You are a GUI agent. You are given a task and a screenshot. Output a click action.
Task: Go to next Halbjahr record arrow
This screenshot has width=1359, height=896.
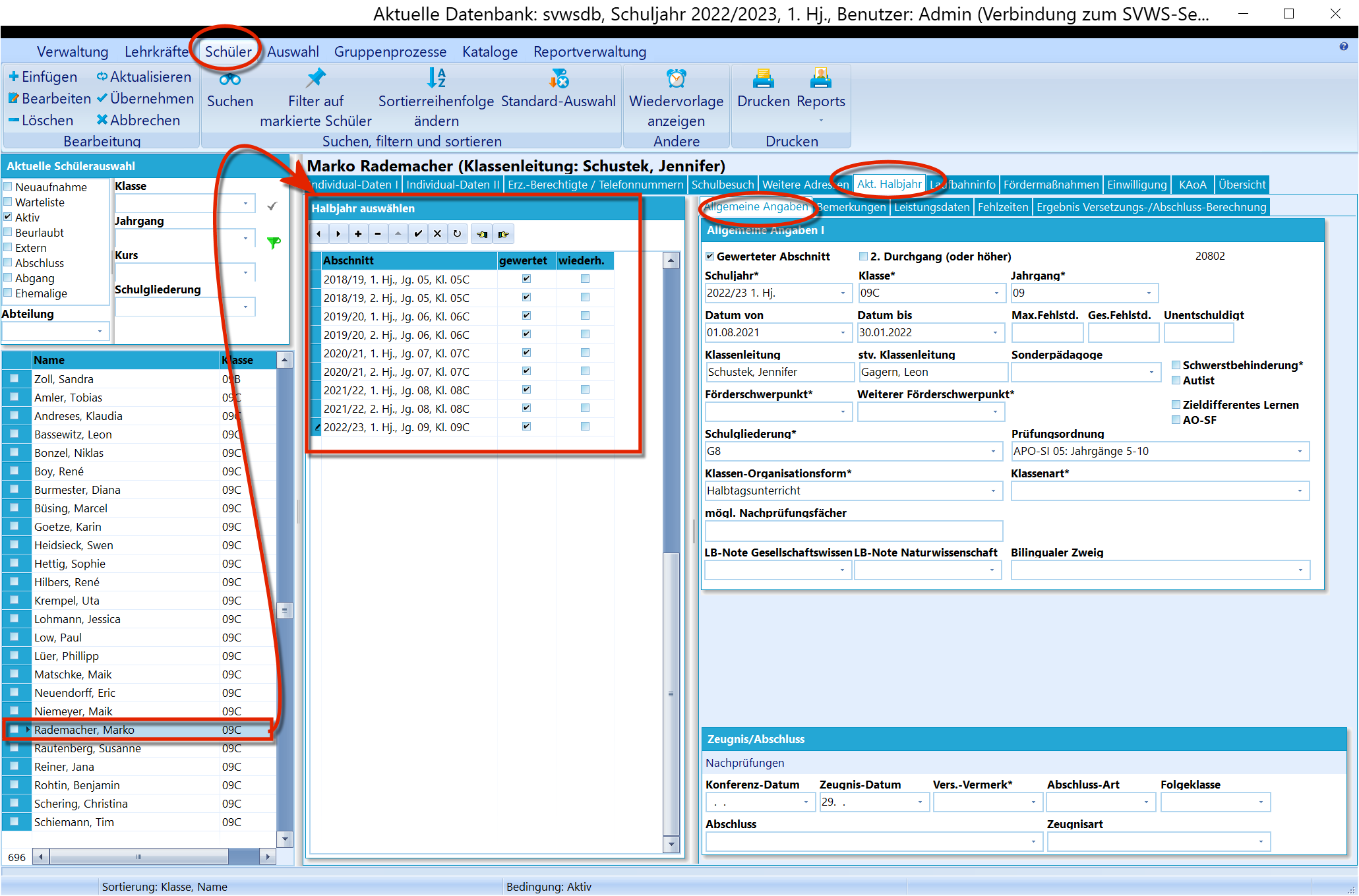(338, 234)
